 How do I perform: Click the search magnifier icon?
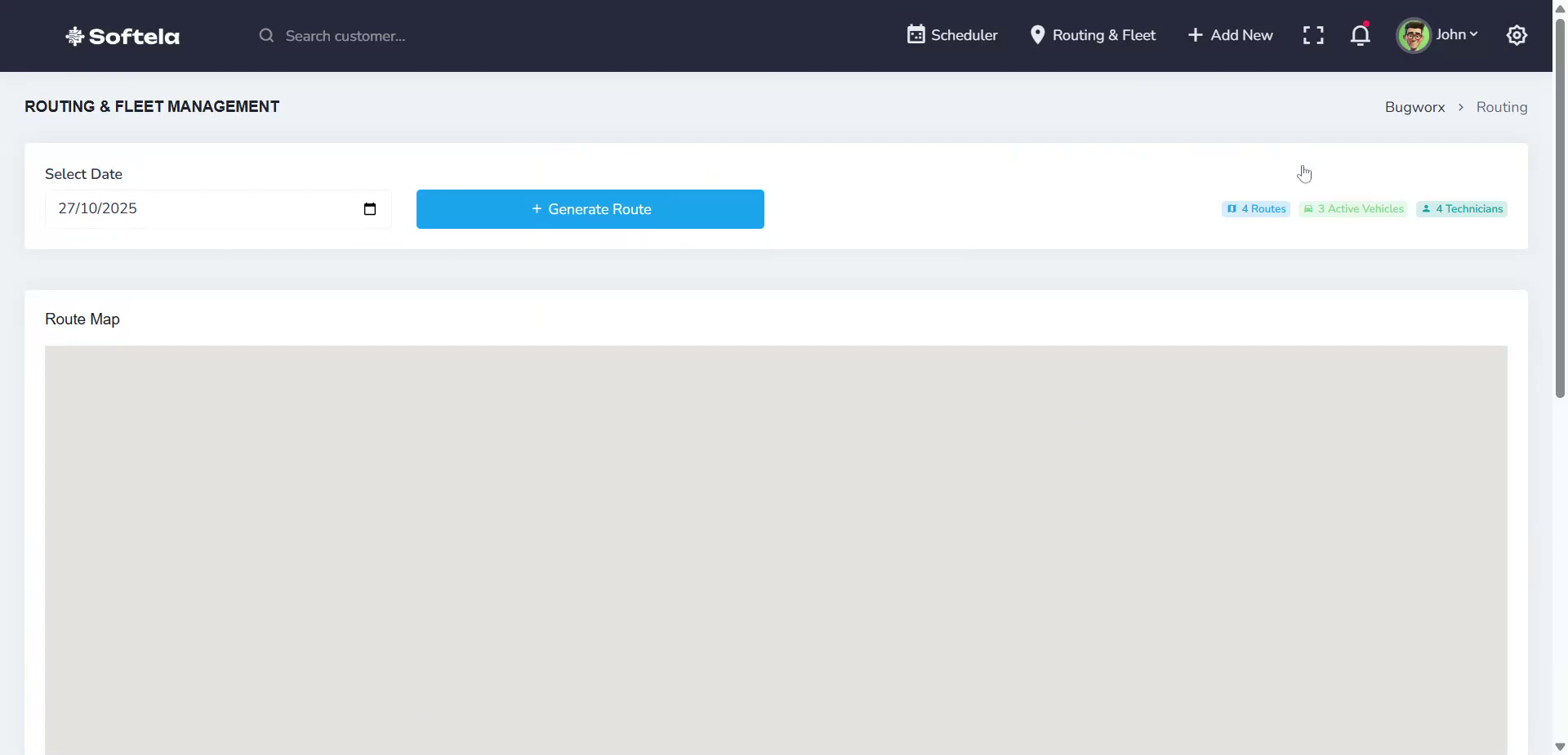point(266,35)
